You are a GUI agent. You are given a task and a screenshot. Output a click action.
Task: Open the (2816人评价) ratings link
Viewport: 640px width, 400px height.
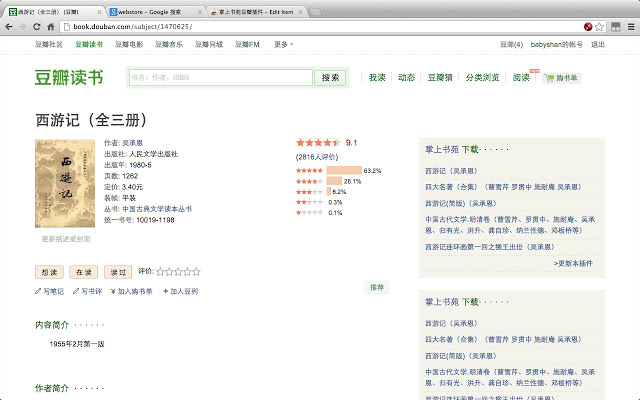pyautogui.click(x=317, y=157)
